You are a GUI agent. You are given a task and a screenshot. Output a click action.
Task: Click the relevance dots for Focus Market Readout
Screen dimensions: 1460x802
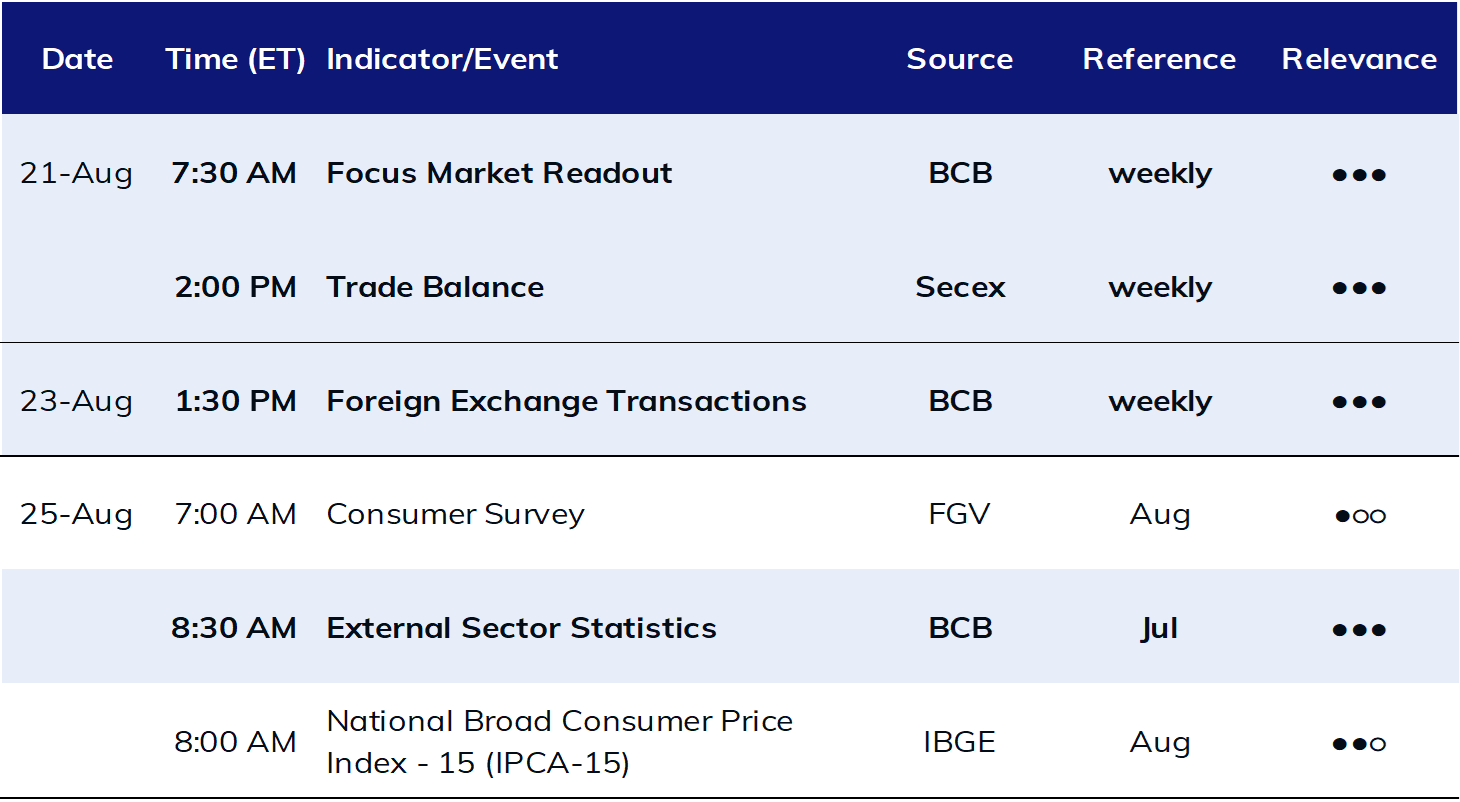tap(1359, 175)
